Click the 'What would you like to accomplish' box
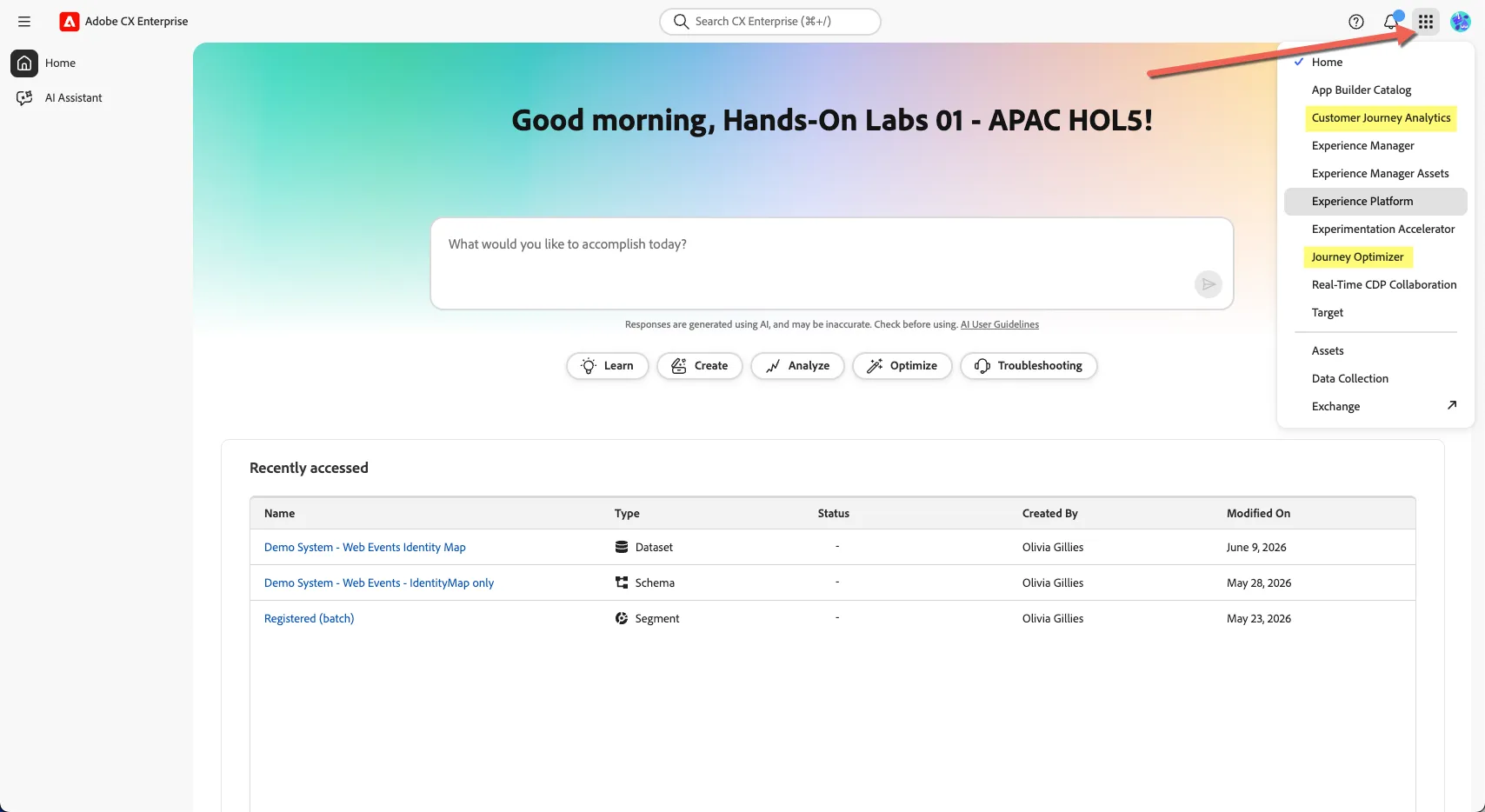 tap(832, 263)
